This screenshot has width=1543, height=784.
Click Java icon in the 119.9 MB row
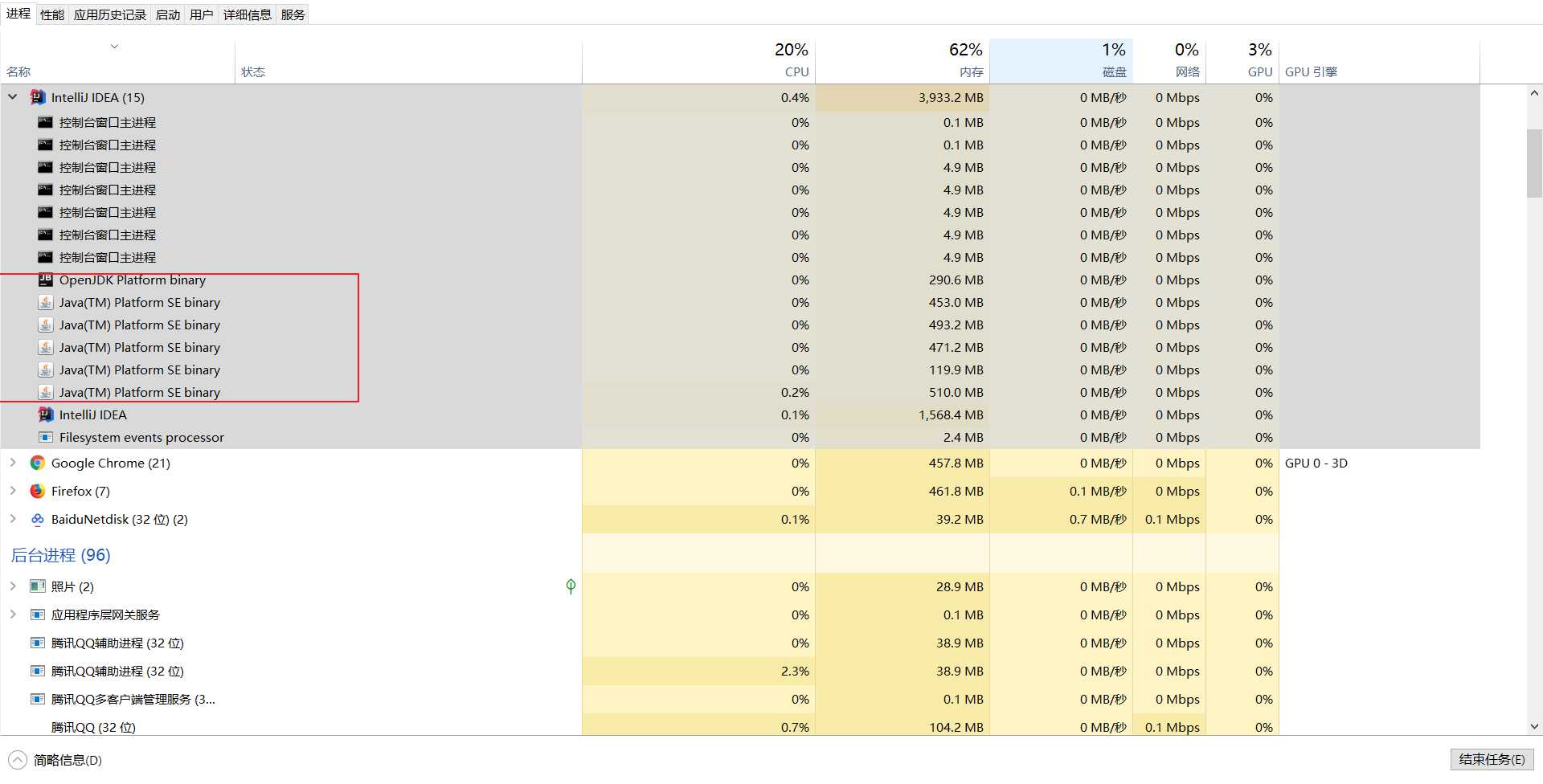(x=46, y=370)
